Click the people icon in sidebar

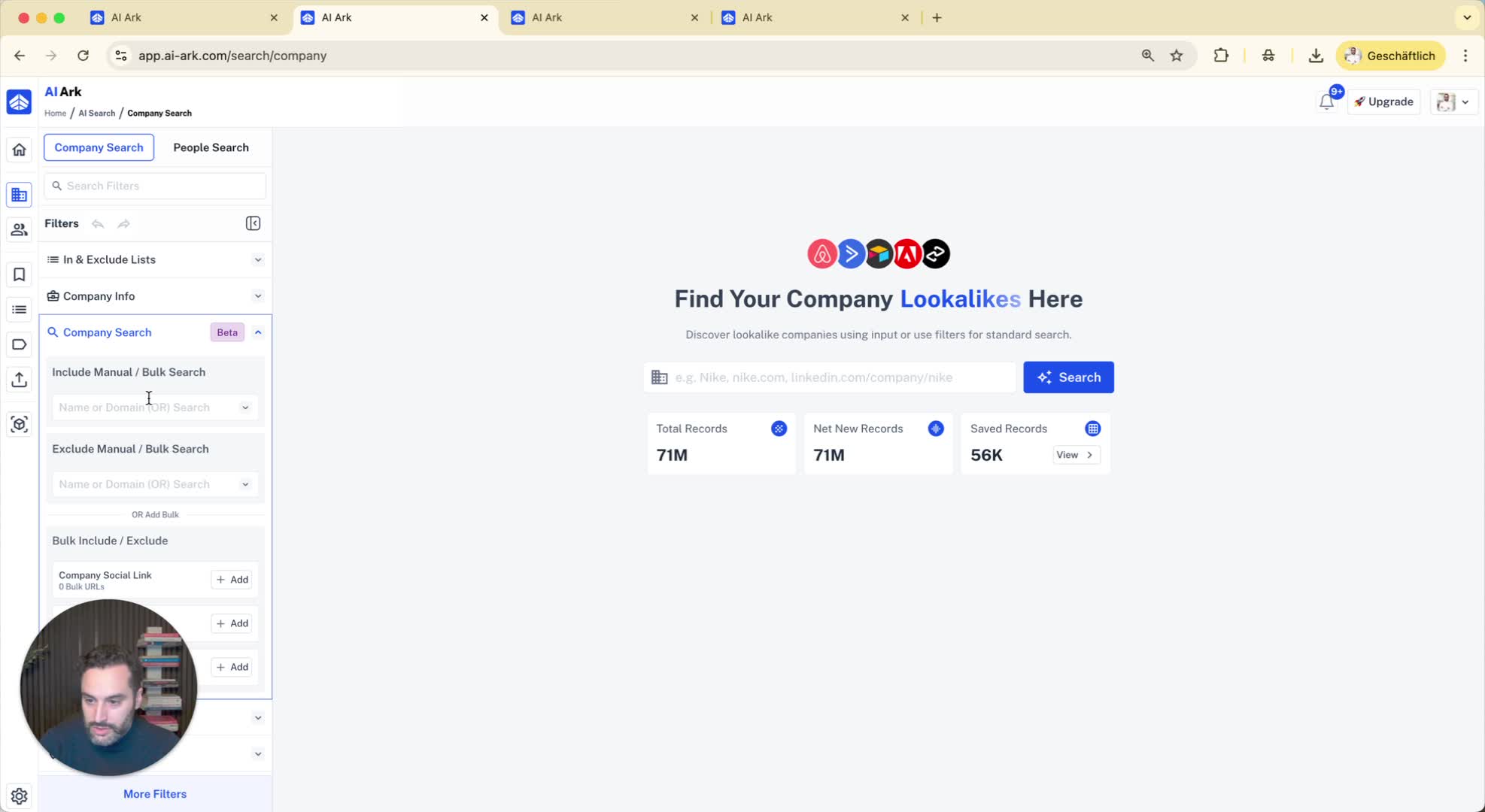(19, 229)
